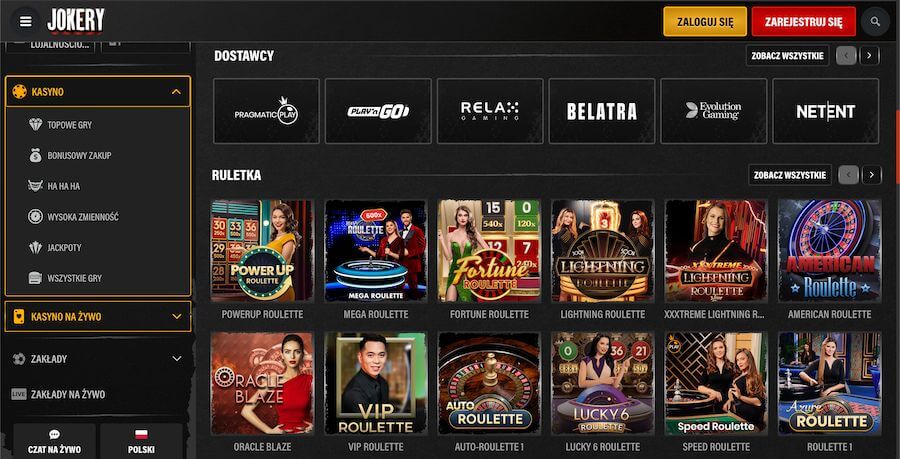Expand the Zakłady dropdown chevron
Screen dimensions: 900x459
point(176,359)
